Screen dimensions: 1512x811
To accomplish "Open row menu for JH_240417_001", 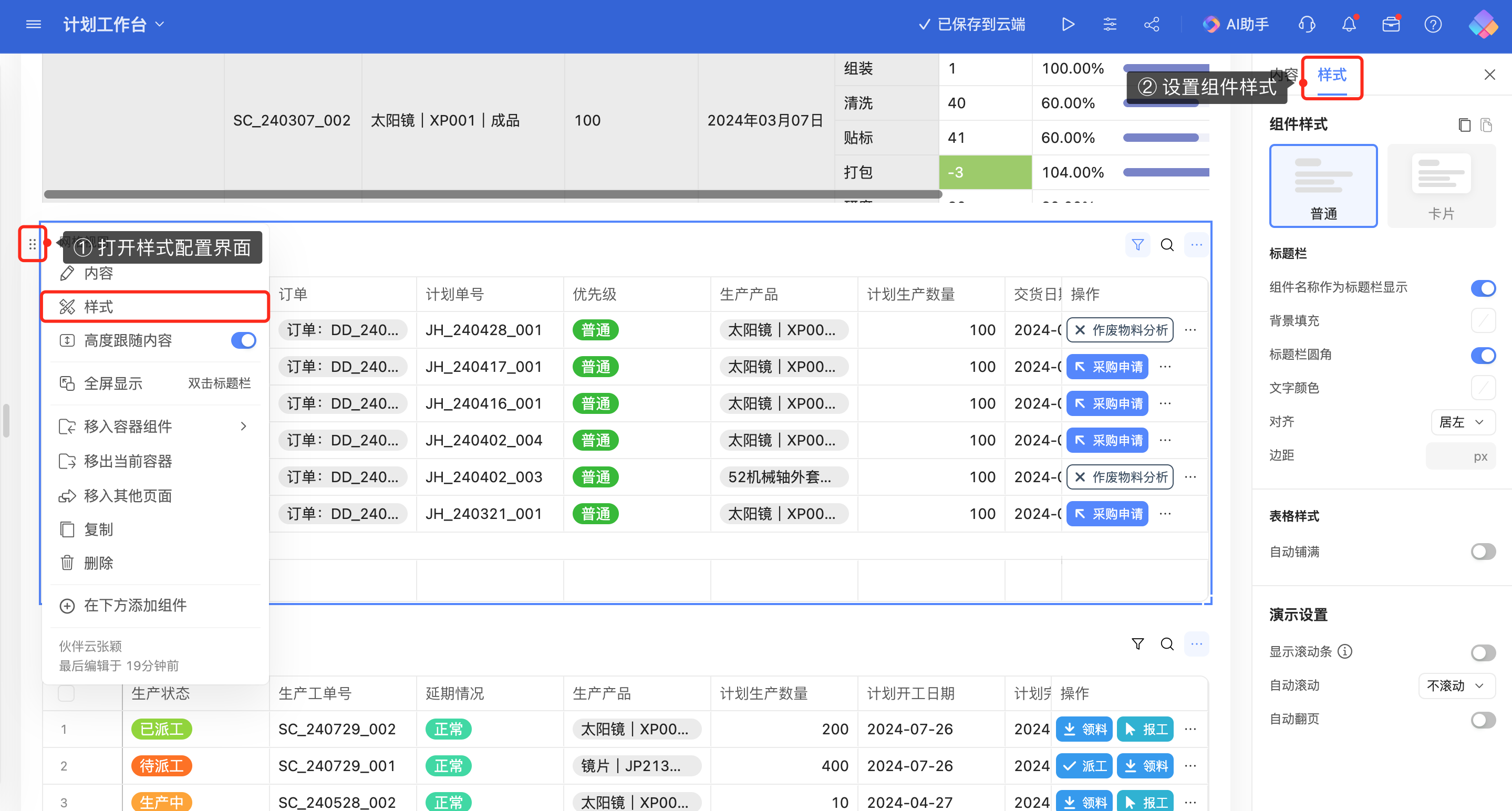I will pyautogui.click(x=1165, y=367).
